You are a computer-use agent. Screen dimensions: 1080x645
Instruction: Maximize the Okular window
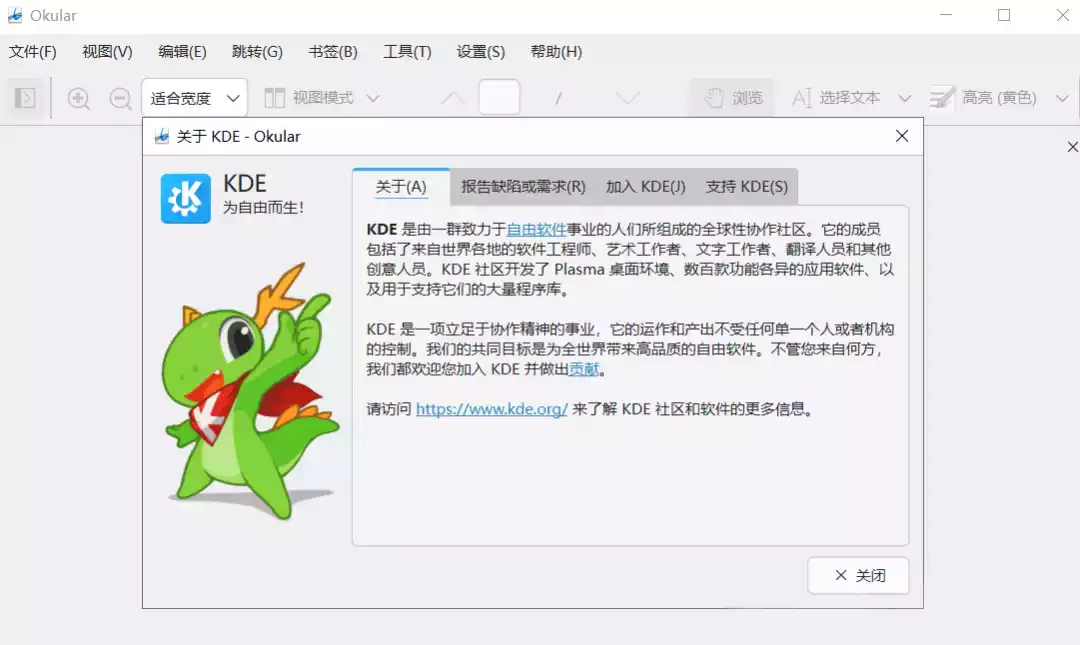[x=1004, y=15]
